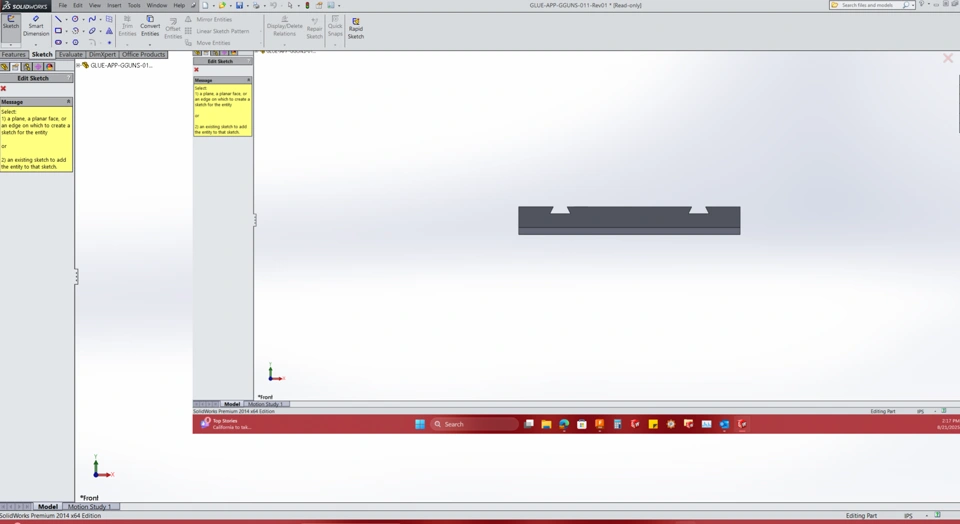The height and width of the screenshot is (524, 960).
Task: Select the GLUE-APP-GGUNS-01 tree item
Action: [121, 66]
